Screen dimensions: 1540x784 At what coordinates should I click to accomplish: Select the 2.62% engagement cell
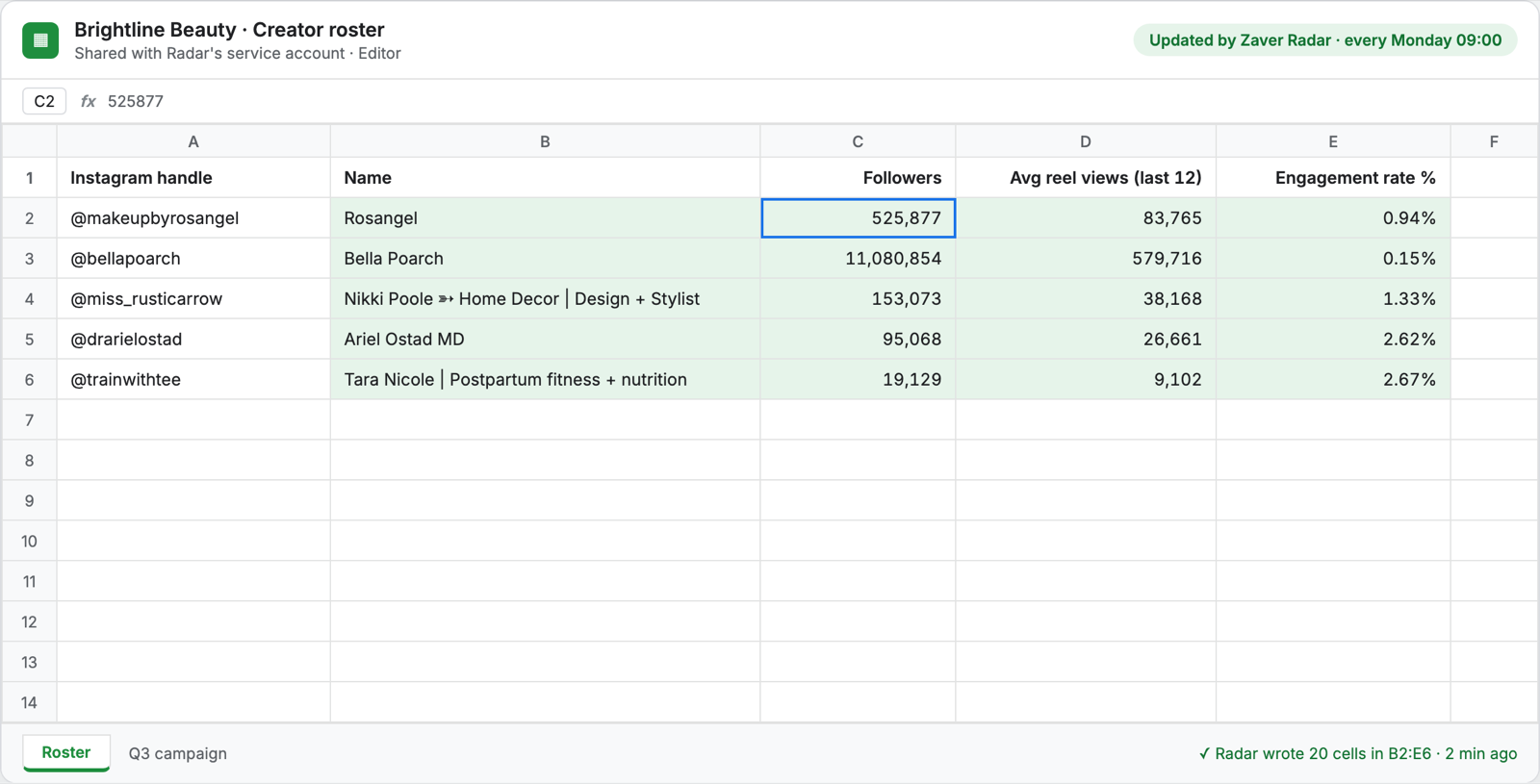1333,340
